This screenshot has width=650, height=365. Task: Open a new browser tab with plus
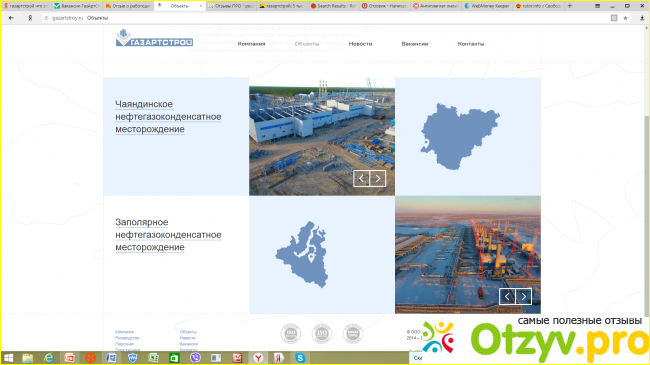click(x=570, y=6)
